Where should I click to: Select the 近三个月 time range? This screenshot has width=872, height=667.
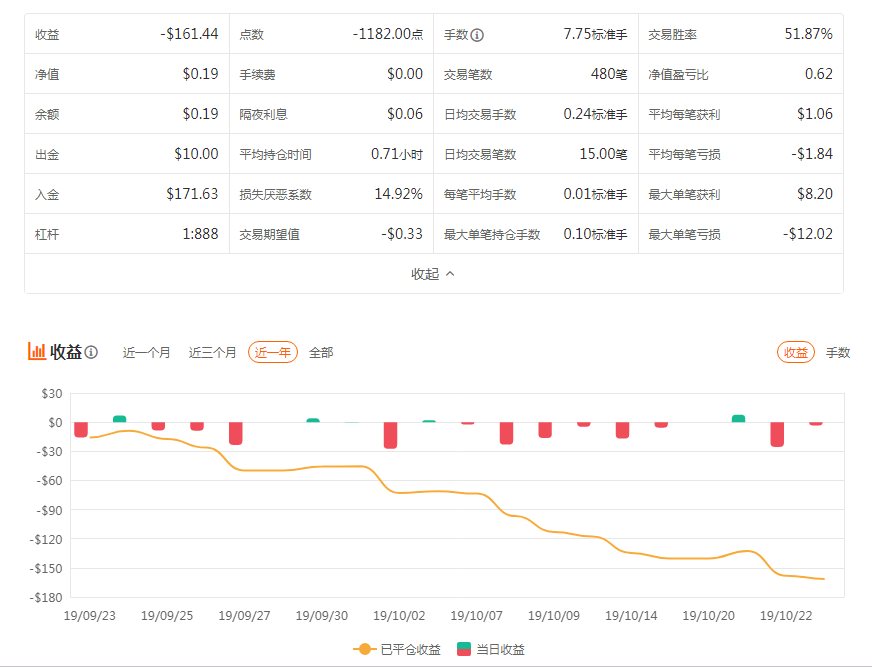212,353
